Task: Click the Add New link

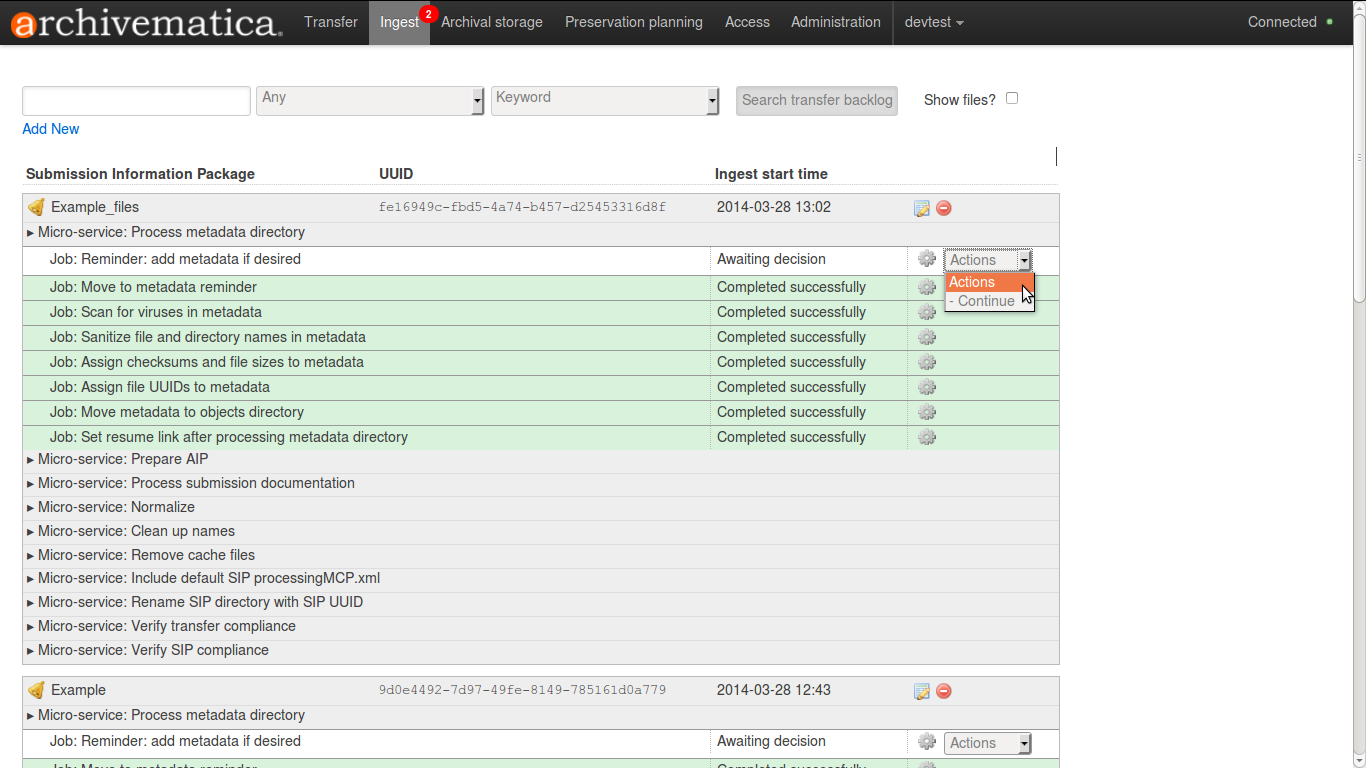Action: [51, 129]
